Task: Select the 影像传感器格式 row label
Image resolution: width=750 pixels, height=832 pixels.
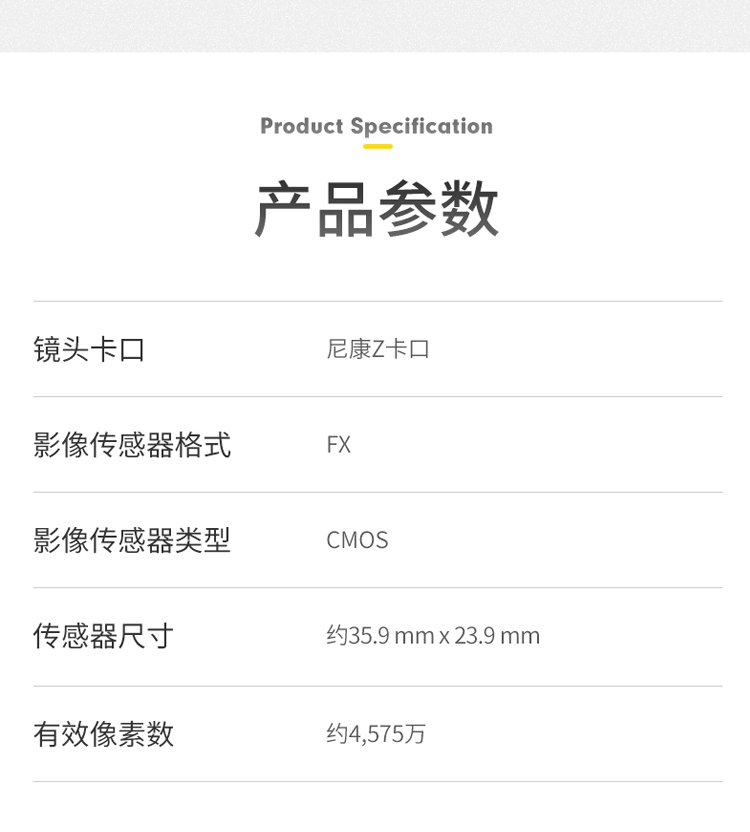Action: click(132, 445)
